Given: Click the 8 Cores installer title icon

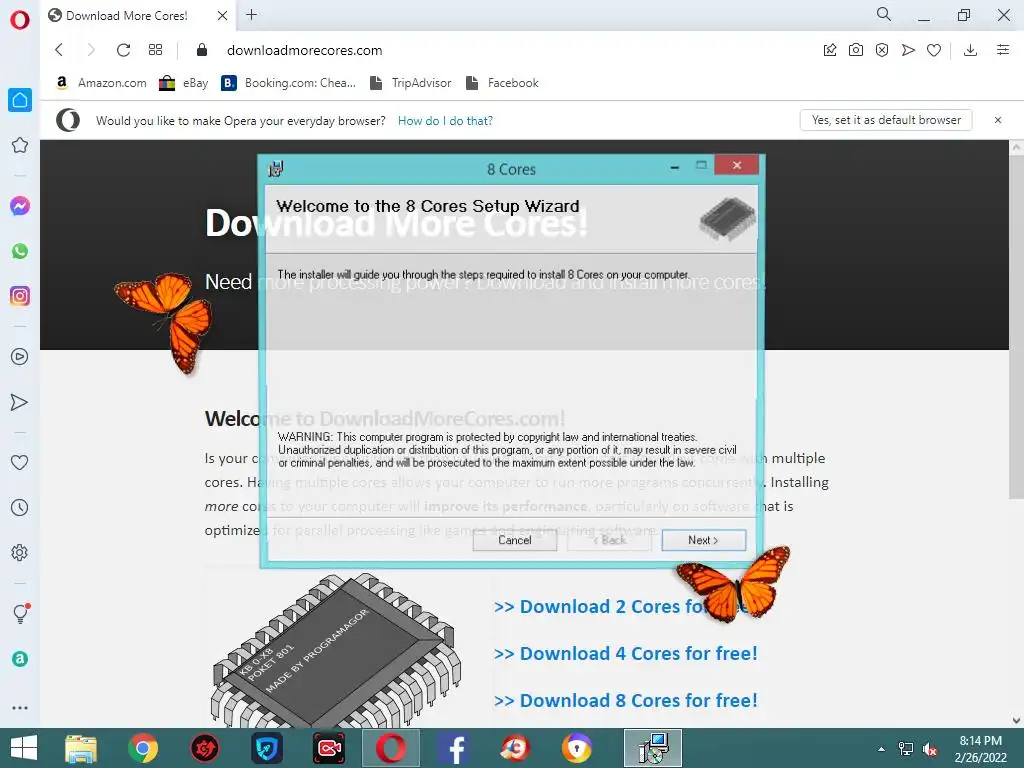Looking at the screenshot, I should [x=276, y=168].
